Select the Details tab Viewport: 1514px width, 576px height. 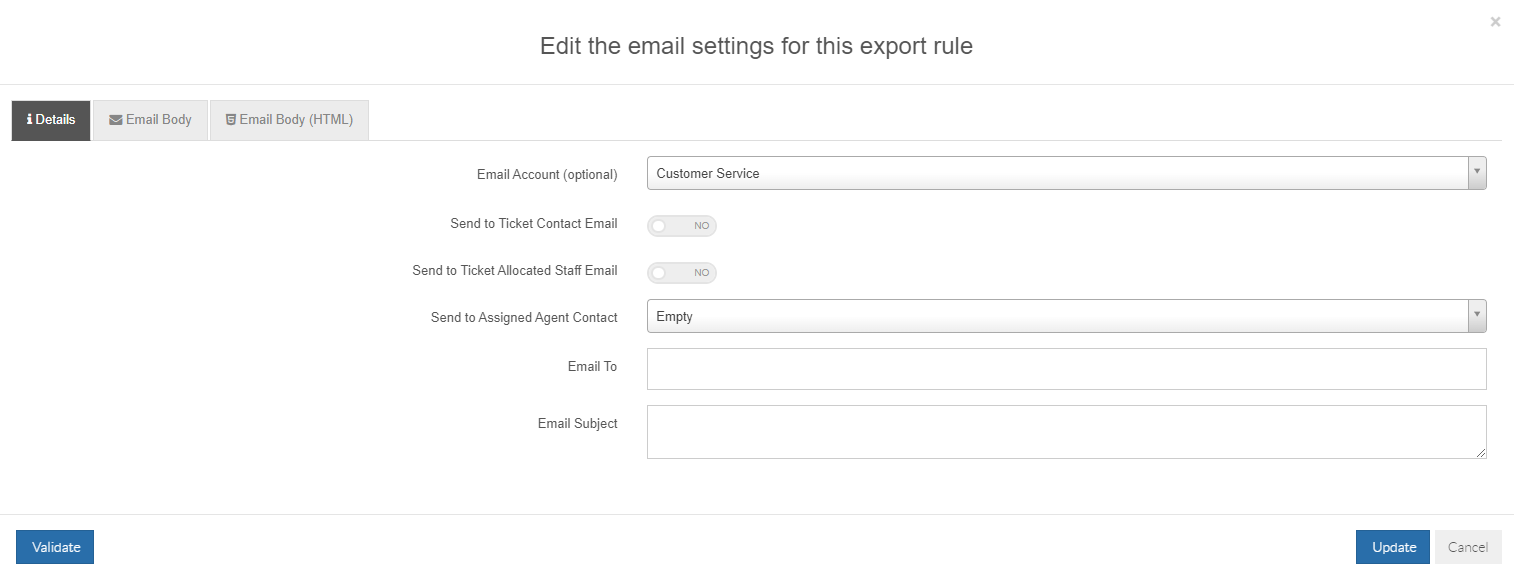click(x=51, y=120)
